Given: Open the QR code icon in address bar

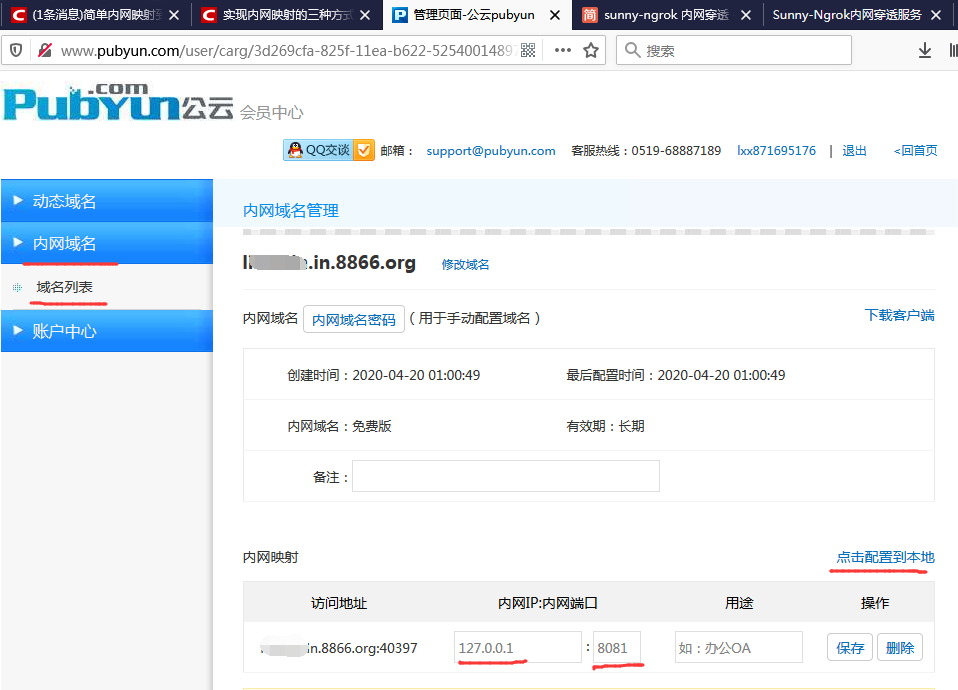Looking at the screenshot, I should pos(528,50).
